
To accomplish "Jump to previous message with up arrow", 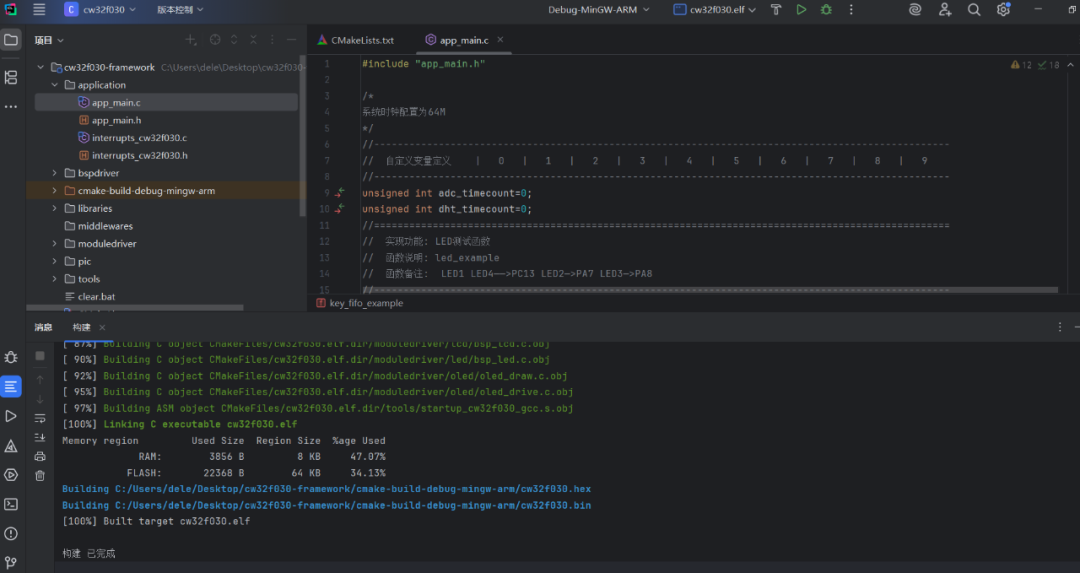I will tap(40, 379).
